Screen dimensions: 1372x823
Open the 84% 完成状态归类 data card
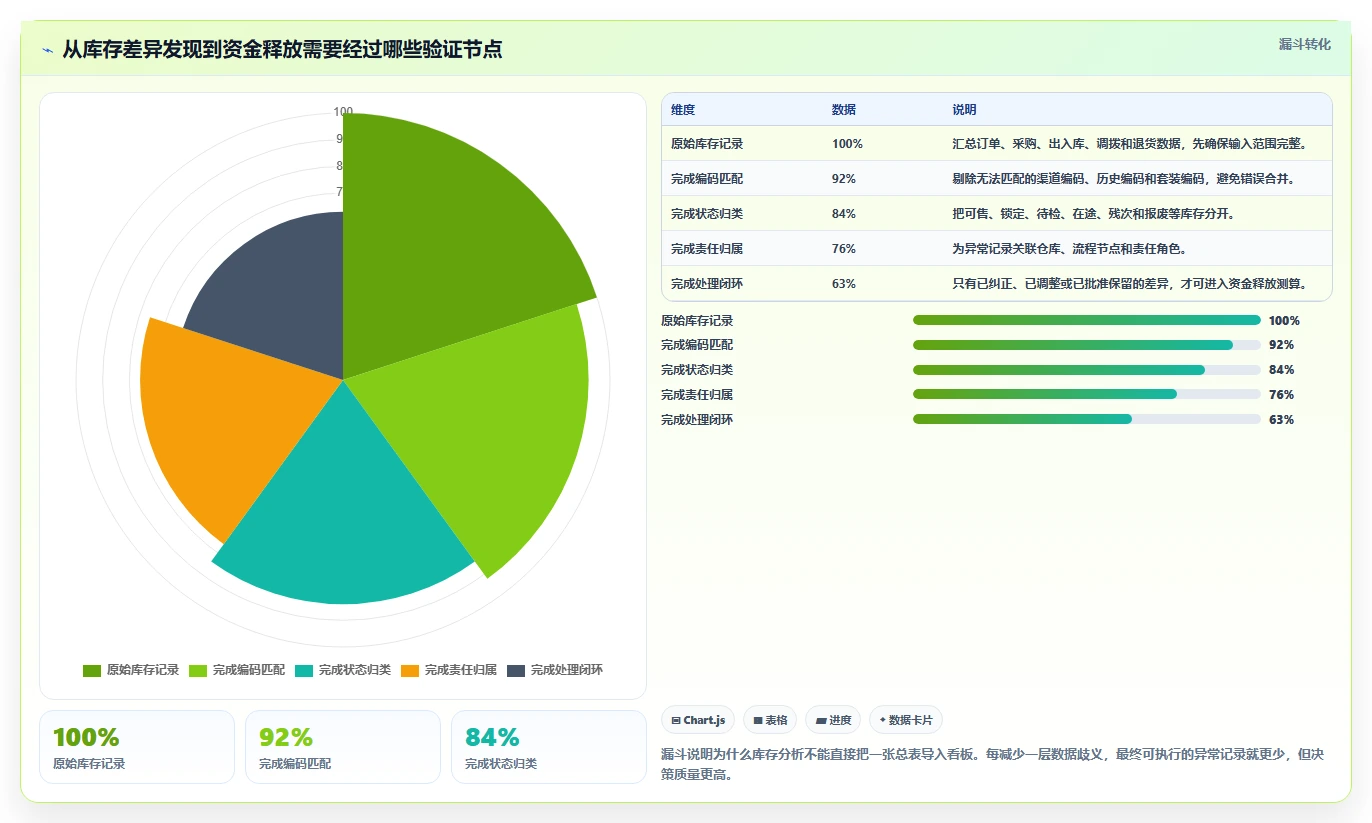[x=549, y=747]
